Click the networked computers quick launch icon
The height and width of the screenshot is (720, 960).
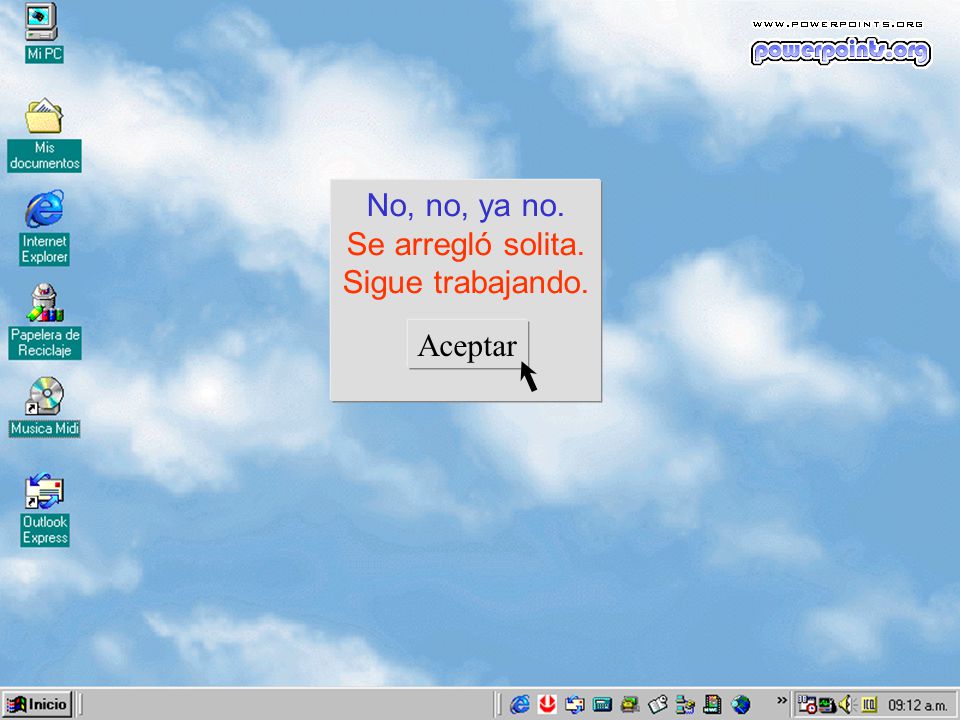pyautogui.click(x=685, y=705)
